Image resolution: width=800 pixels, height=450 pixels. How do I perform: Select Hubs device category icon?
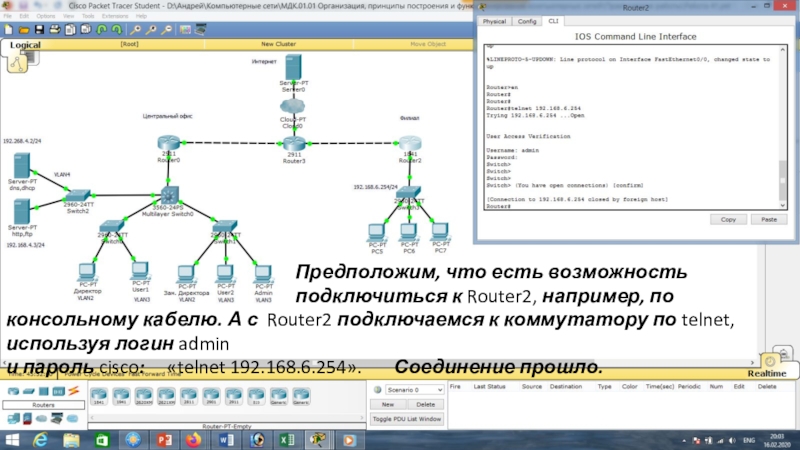pyautogui.click(x=43, y=391)
